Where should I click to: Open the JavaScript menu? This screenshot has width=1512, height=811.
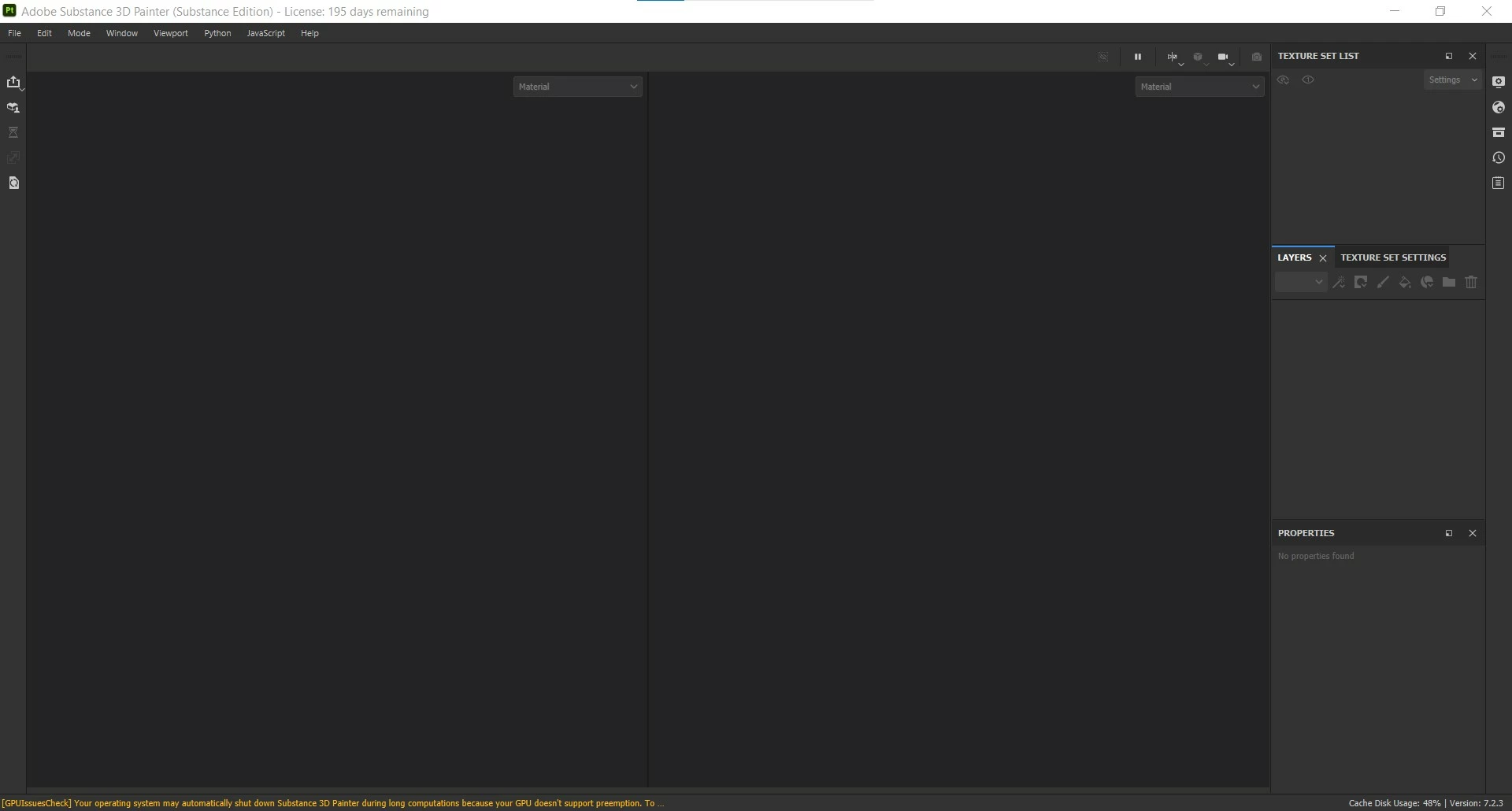pyautogui.click(x=265, y=33)
